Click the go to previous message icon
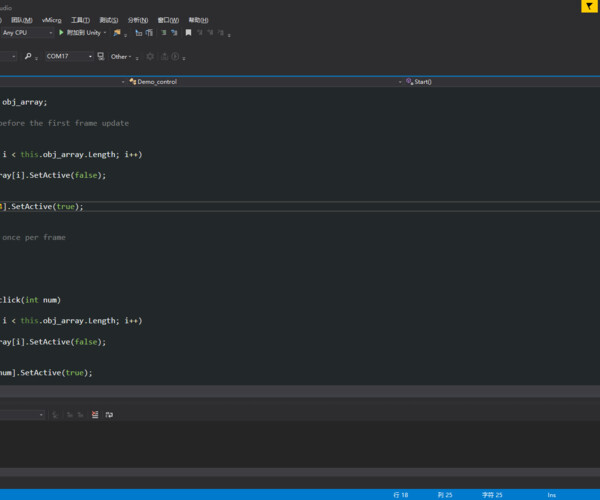This screenshot has width=600, height=500. [x=70, y=415]
